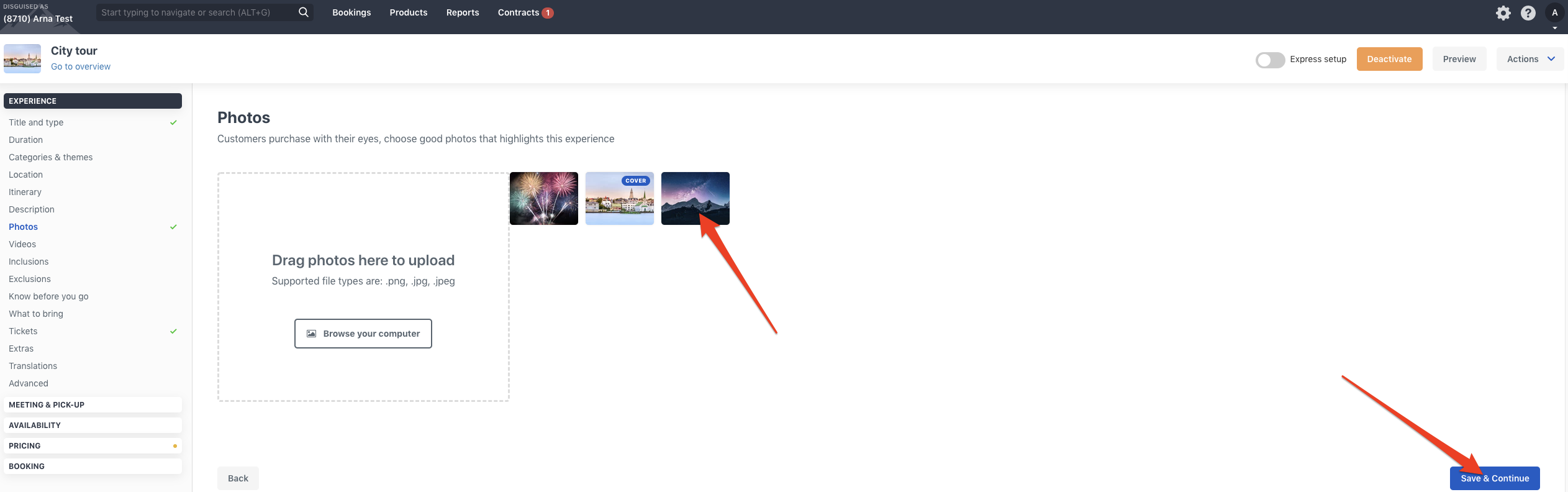The height and width of the screenshot is (492, 1568).
Task: Click the Deactivate button
Action: click(1389, 59)
